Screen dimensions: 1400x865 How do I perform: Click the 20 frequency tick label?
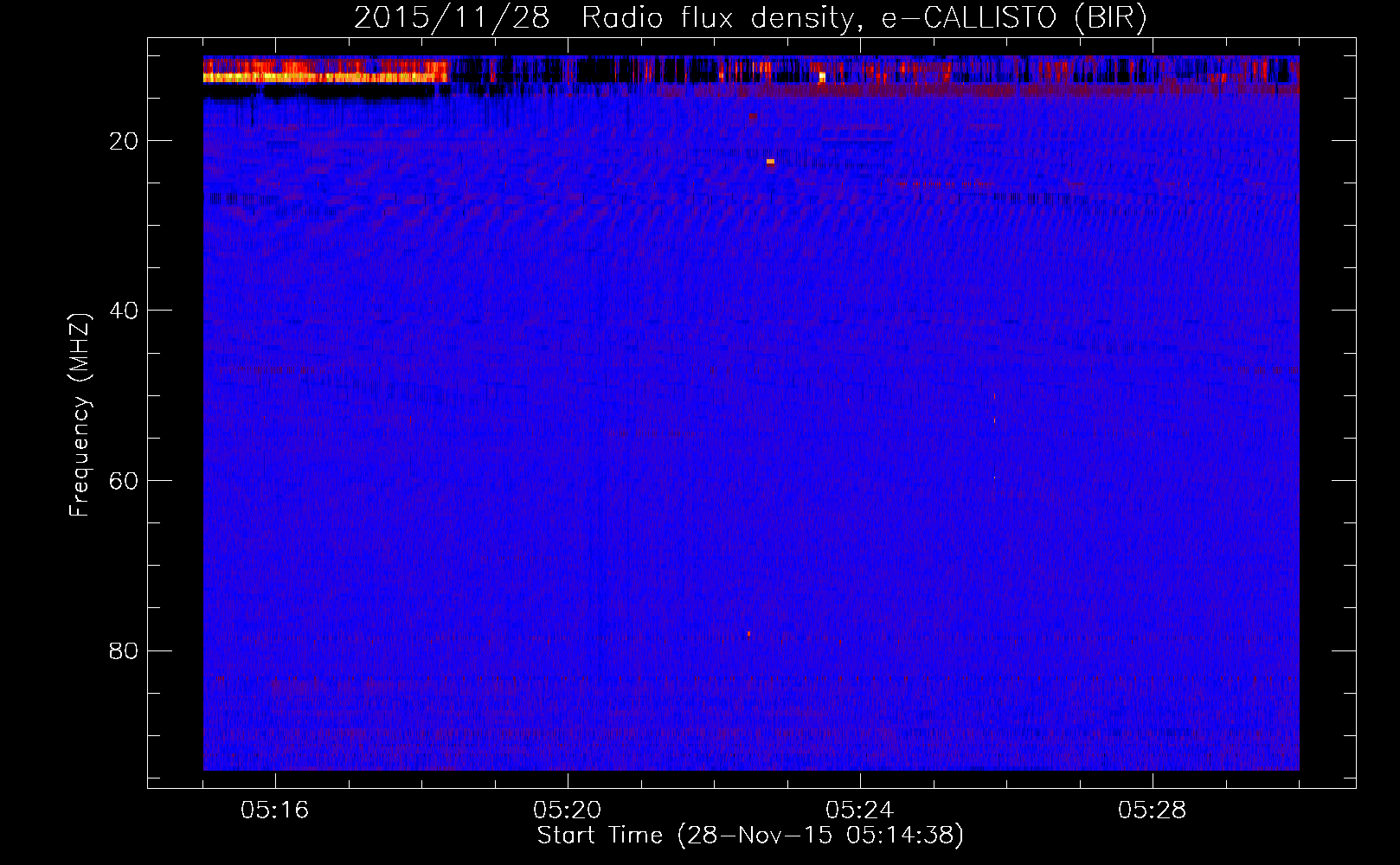[124, 141]
